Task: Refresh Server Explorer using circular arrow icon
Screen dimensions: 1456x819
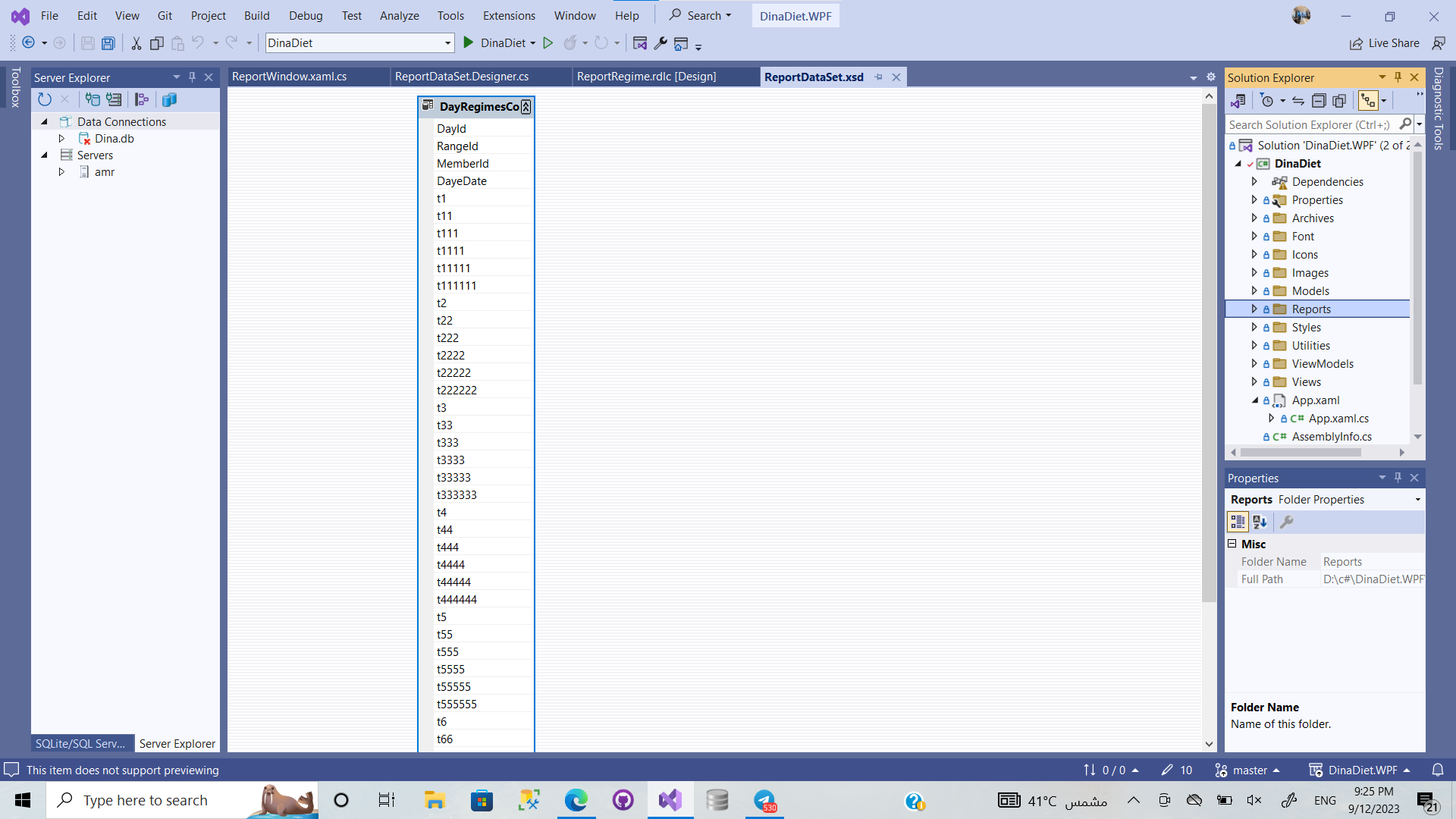Action: (x=45, y=99)
